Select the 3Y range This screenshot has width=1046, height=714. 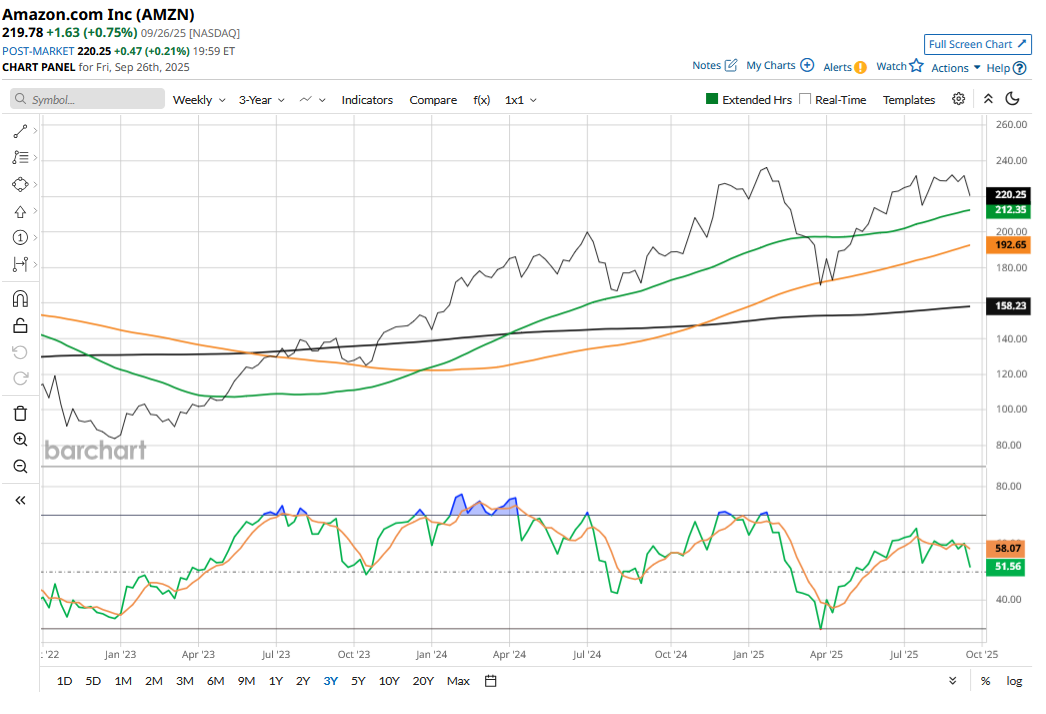tap(330, 681)
